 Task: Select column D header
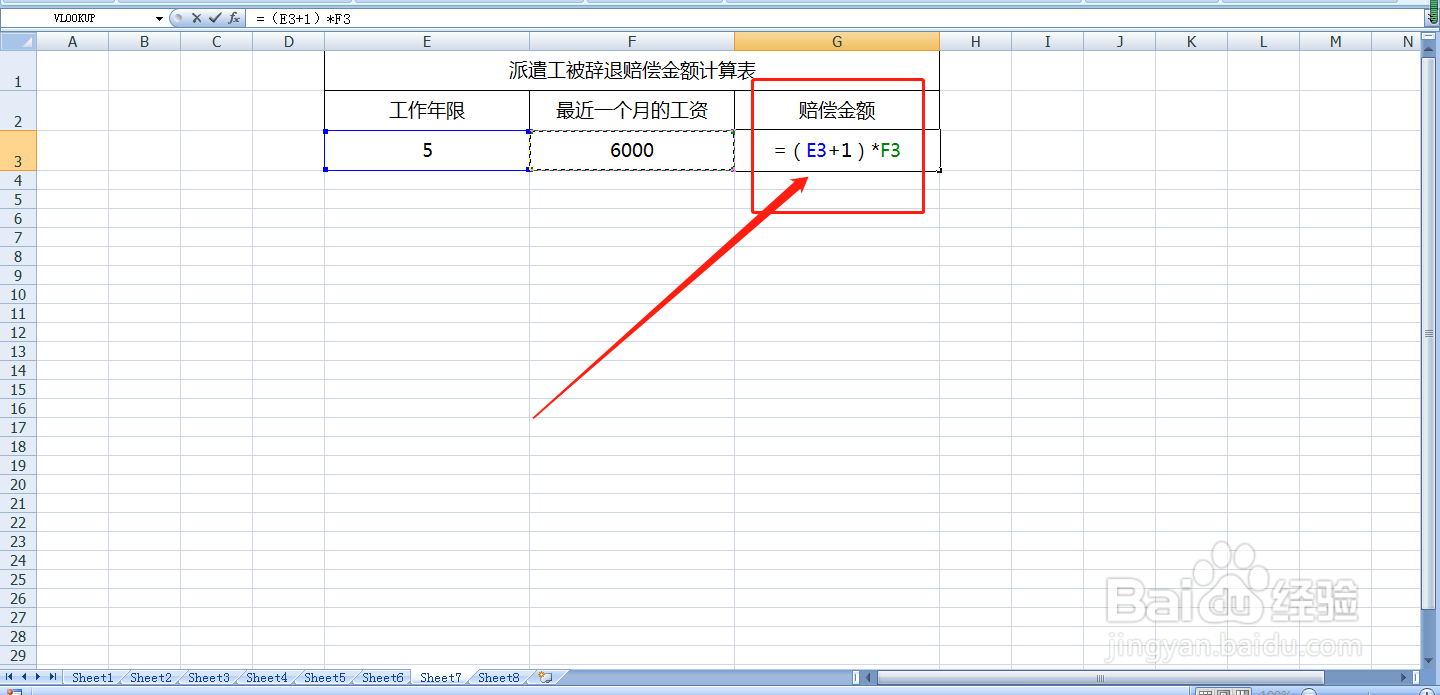(x=289, y=41)
